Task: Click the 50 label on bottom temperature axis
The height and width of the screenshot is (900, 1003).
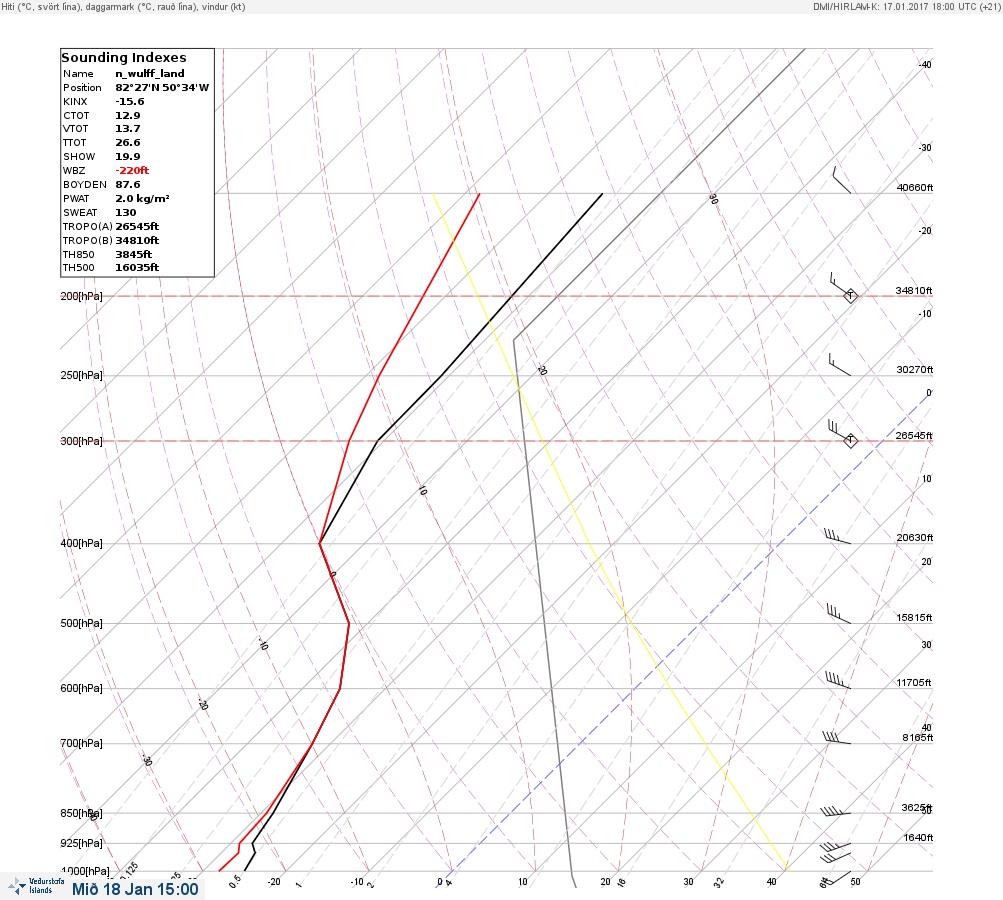Action: pyautogui.click(x=855, y=881)
